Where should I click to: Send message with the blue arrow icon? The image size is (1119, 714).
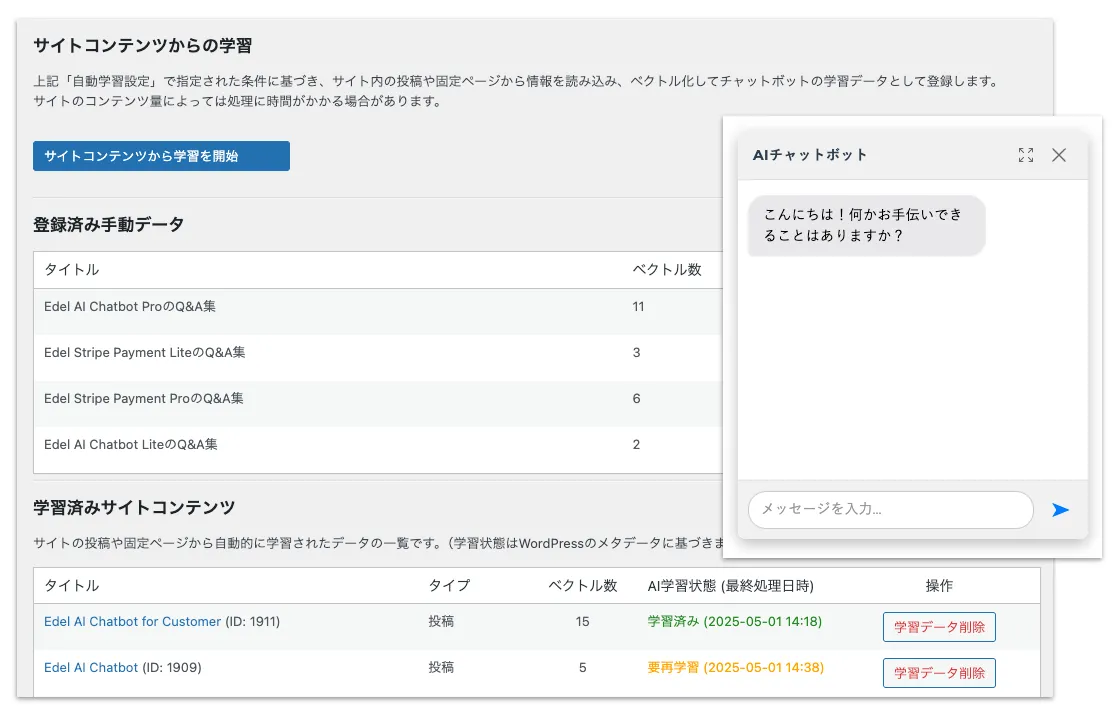(x=1060, y=510)
